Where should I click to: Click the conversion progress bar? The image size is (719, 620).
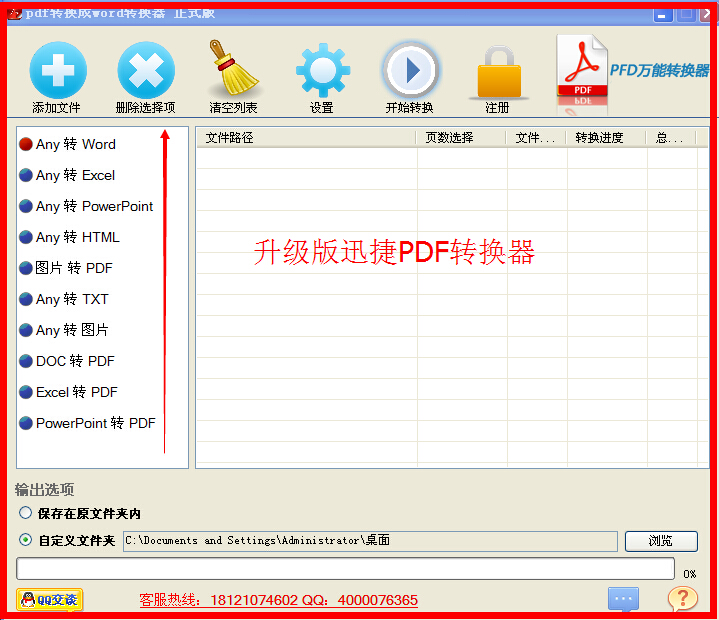point(345,569)
